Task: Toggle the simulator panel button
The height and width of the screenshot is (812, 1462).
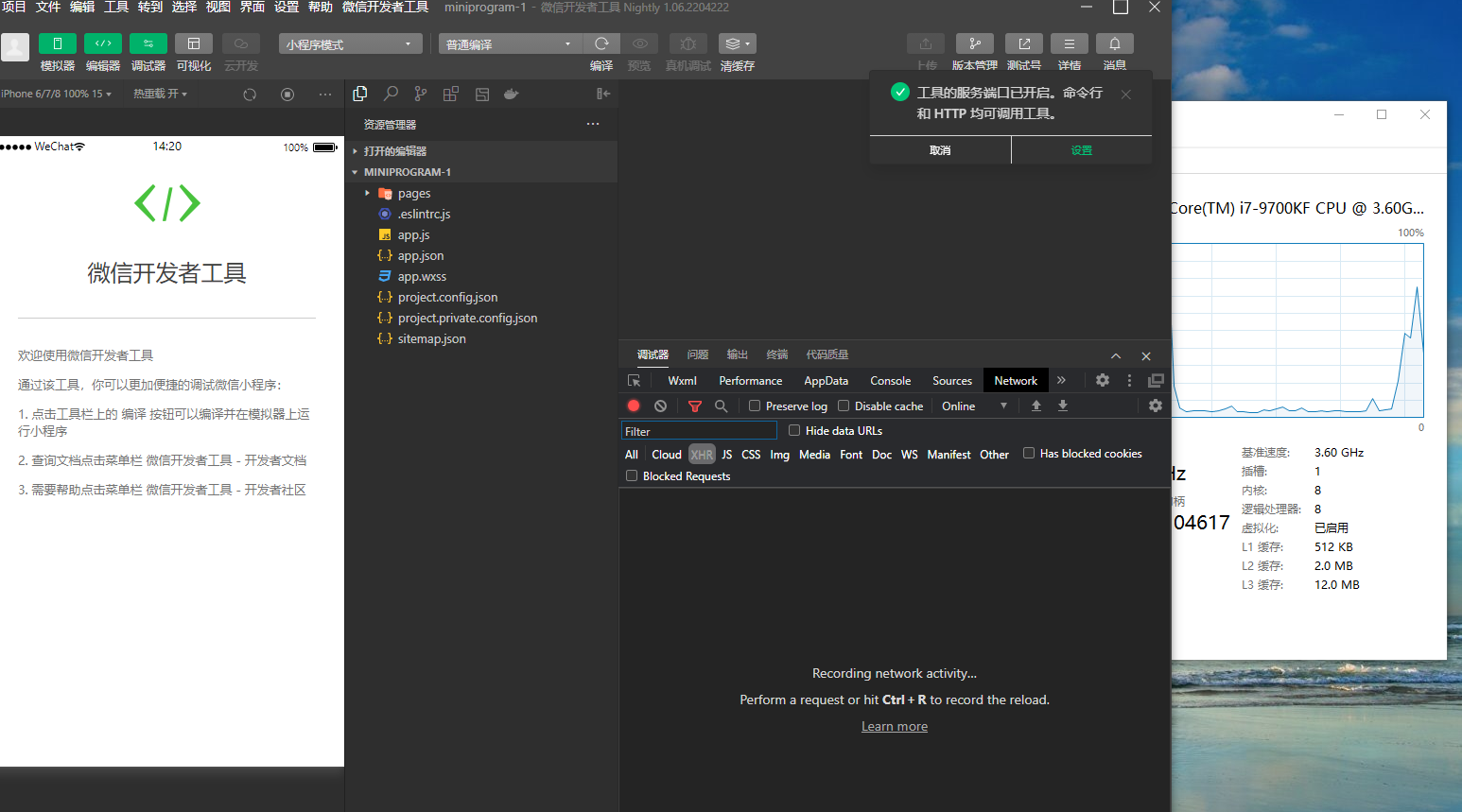Action: point(58,43)
